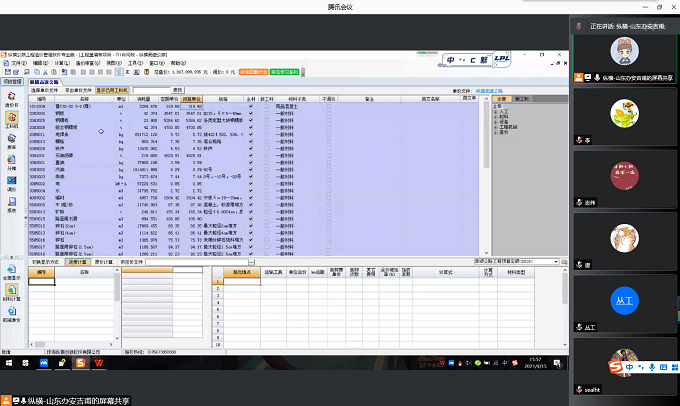Open Tencent Meeting blue icon on taskbar
Image resolution: width=680 pixels, height=406 pixels.
(x=44, y=363)
